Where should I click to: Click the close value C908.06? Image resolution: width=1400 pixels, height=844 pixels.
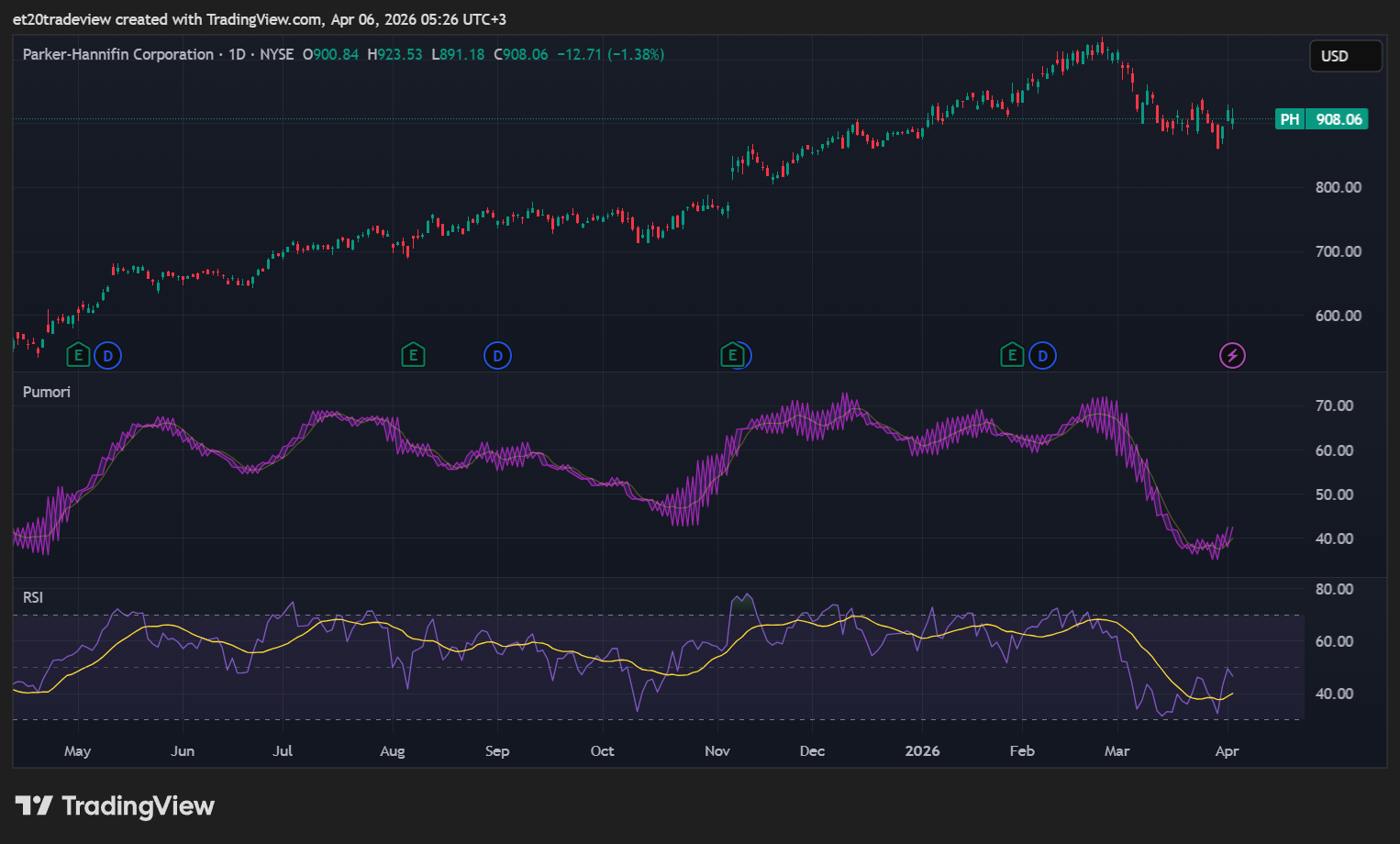pyautogui.click(x=521, y=54)
